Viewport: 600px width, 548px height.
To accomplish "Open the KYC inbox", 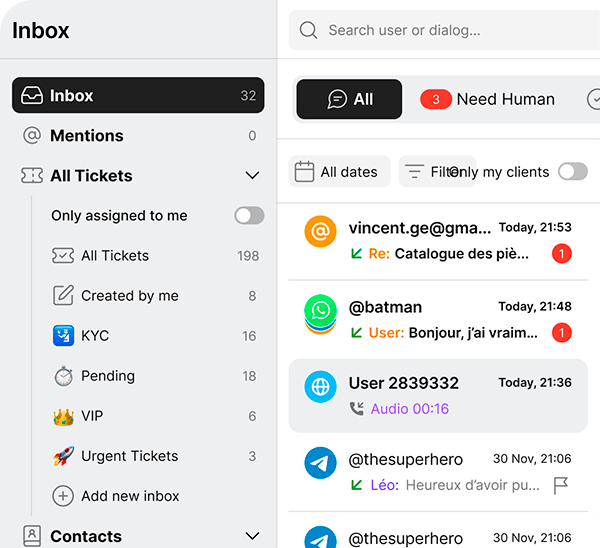I will point(155,336).
